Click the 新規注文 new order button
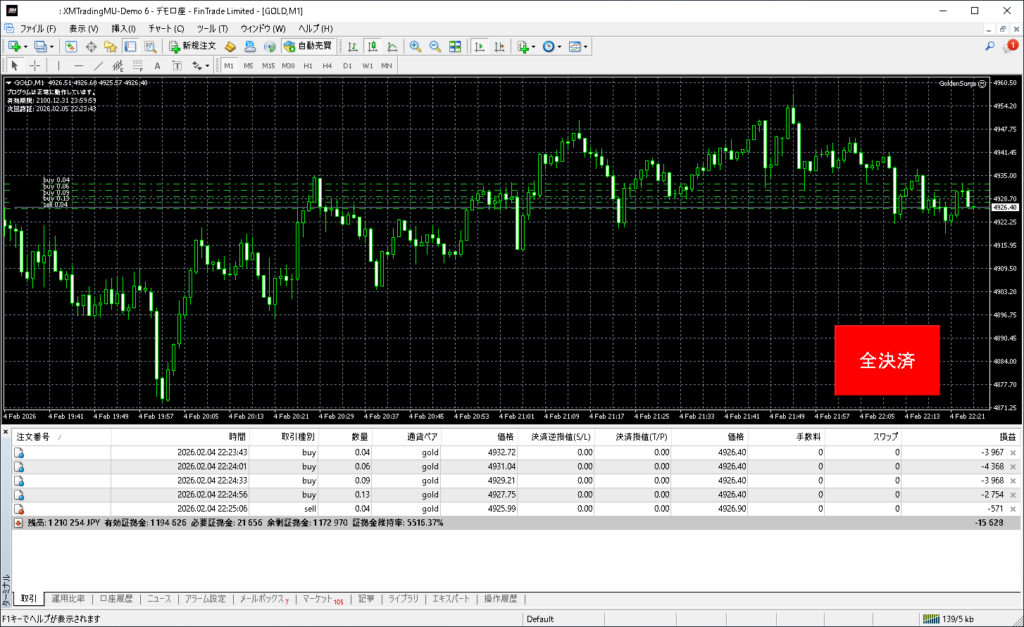This screenshot has height=627, width=1024. click(x=192, y=47)
